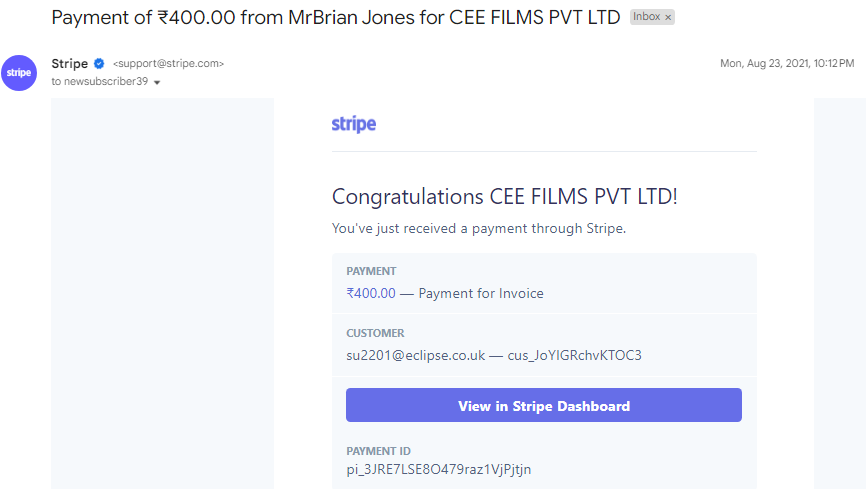Click the PAYMENT section label
The height and width of the screenshot is (489, 866).
click(371, 271)
